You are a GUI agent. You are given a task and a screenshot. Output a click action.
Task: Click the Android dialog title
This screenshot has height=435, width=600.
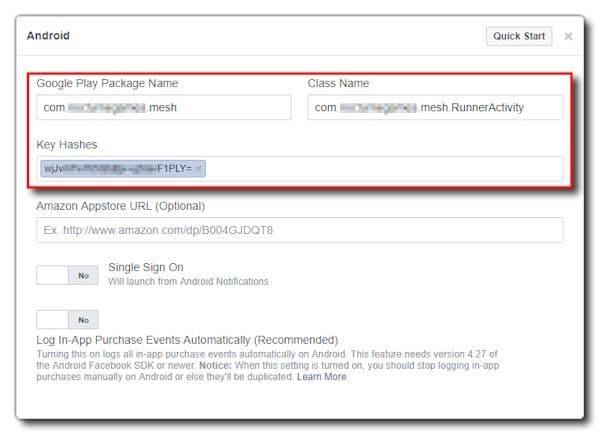(48, 36)
